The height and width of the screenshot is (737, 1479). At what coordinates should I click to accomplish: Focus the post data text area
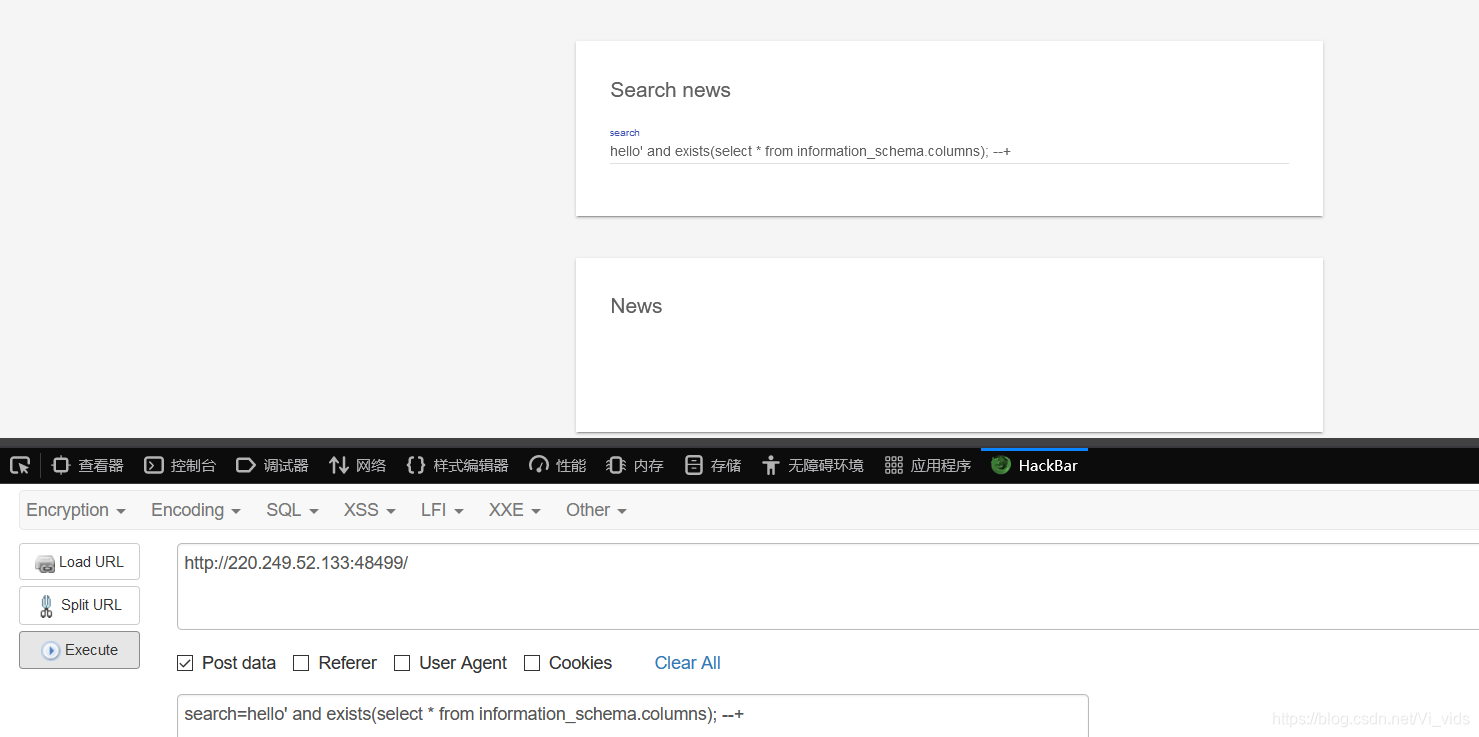click(x=632, y=715)
